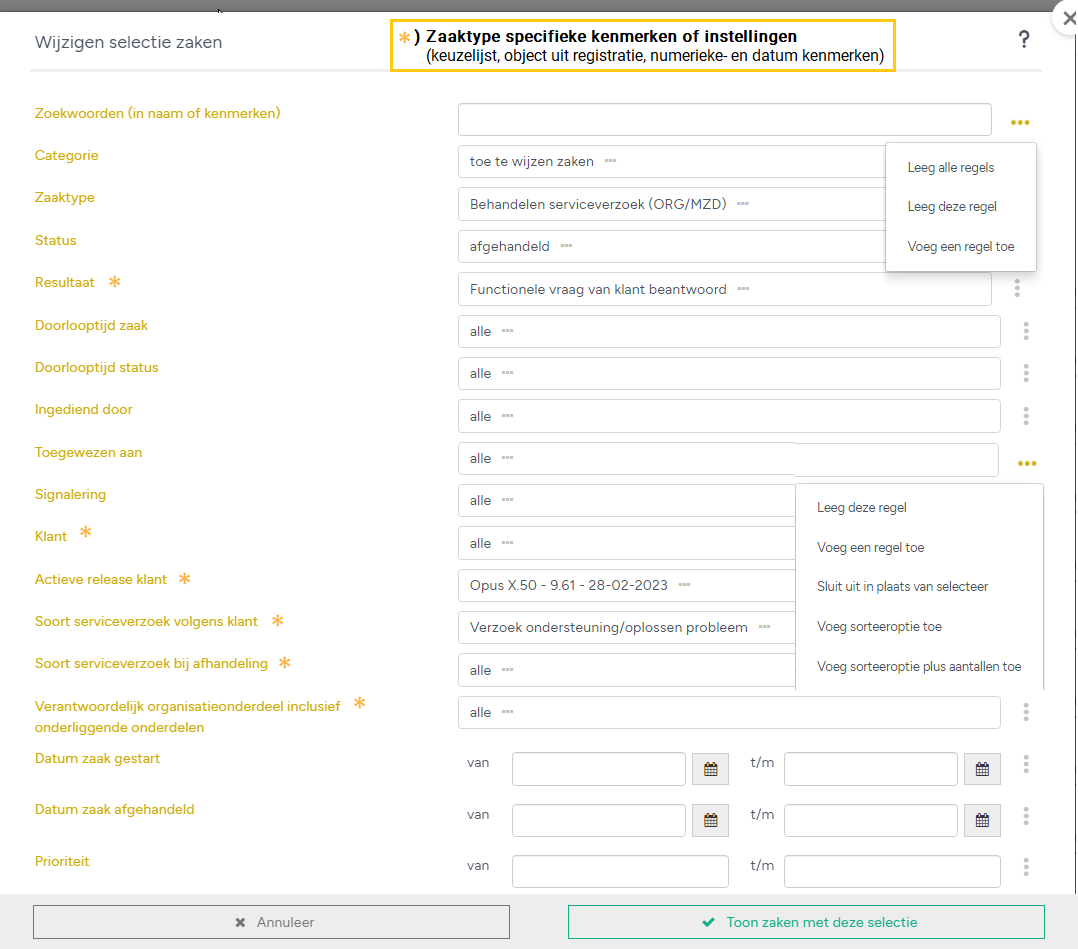
Task: Focus Datum zaak afgehandeld van date input
Action: tap(599, 820)
